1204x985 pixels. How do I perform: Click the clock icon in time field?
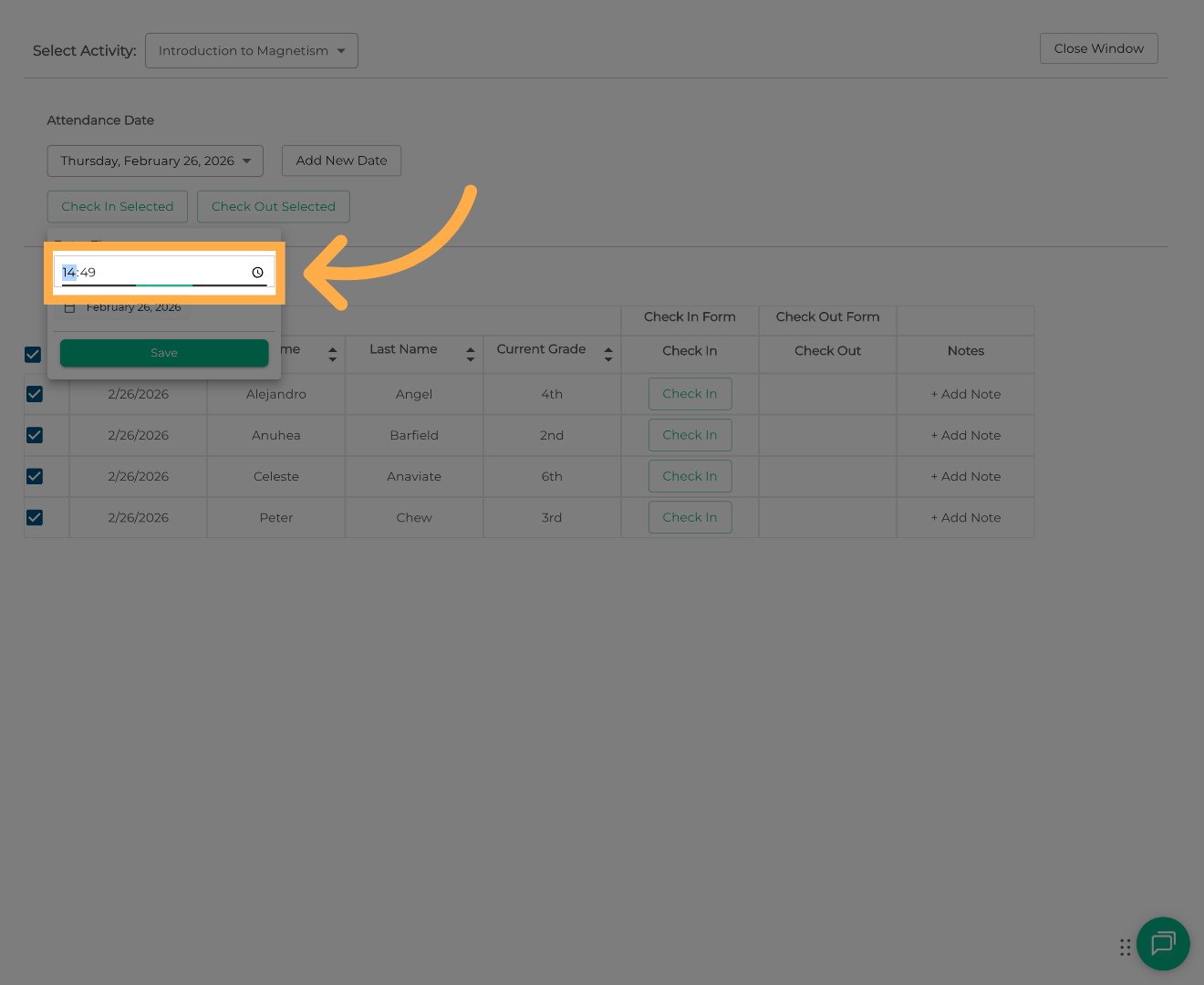tap(257, 273)
